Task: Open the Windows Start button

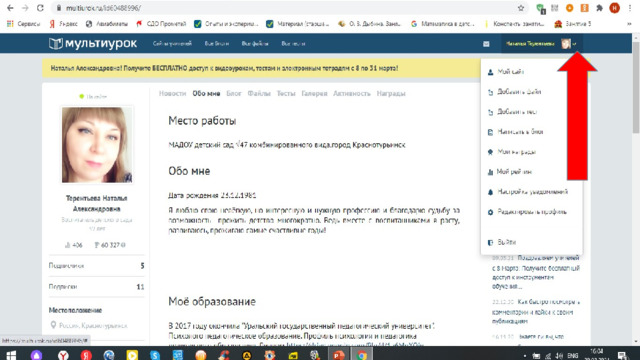Action: tap(11, 355)
